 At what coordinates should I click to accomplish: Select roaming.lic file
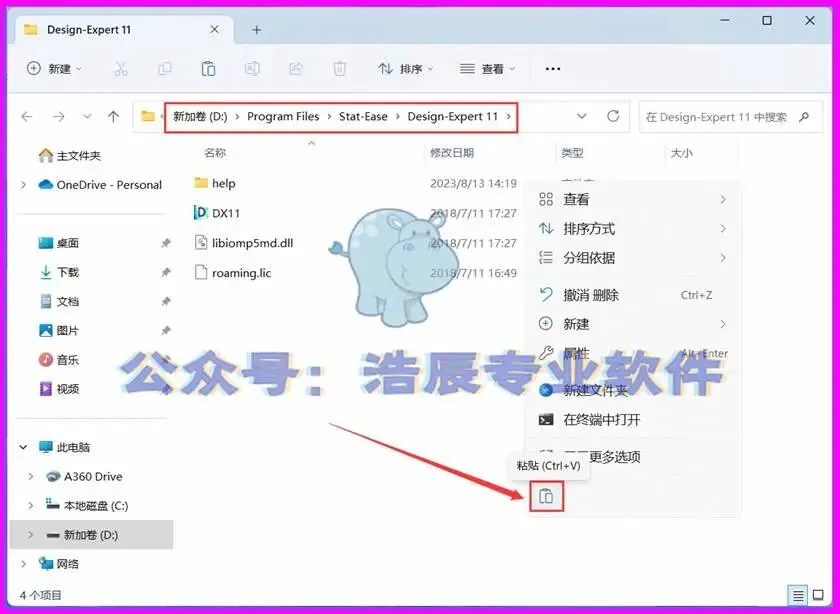[x=232, y=273]
